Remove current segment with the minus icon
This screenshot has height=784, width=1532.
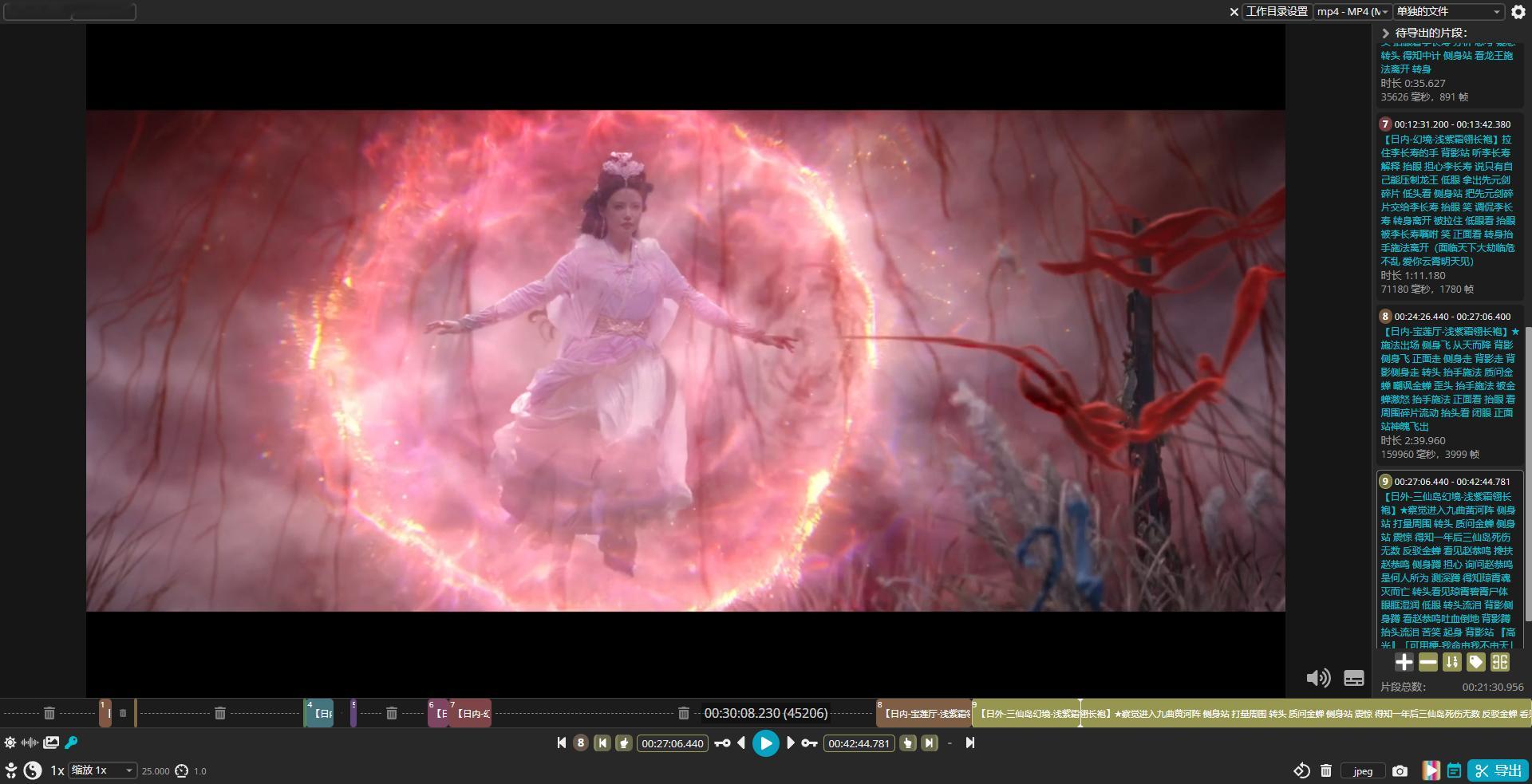coord(1428,662)
